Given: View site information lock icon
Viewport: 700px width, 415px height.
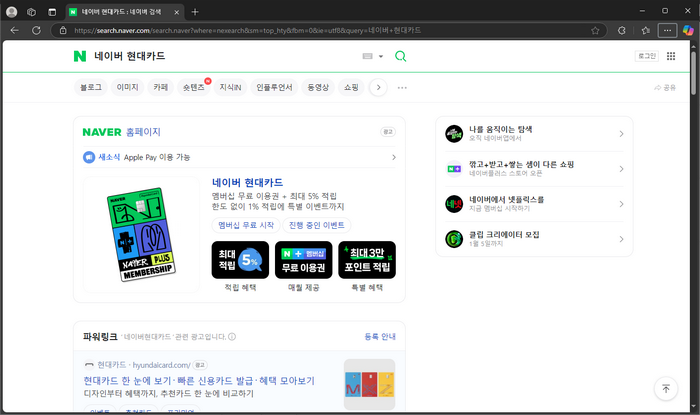Looking at the screenshot, I should coord(63,30).
